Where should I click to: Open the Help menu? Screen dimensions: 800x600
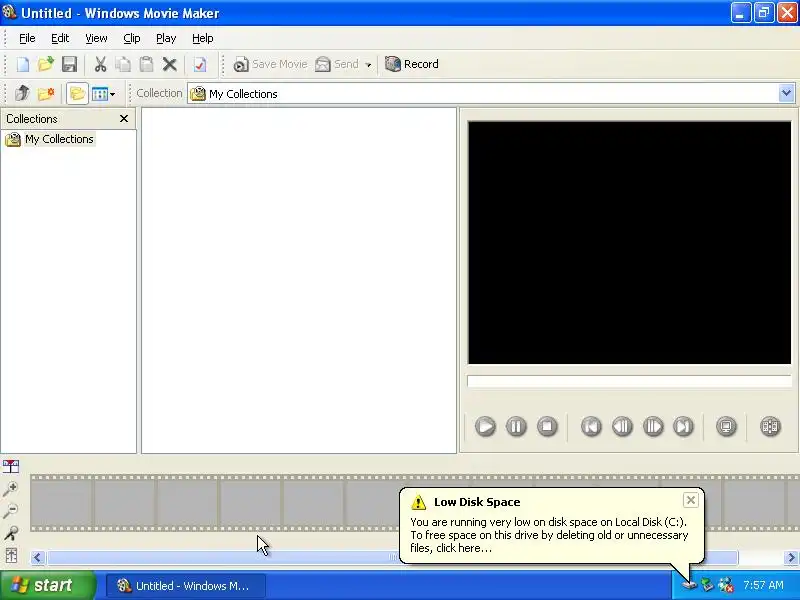[203, 38]
